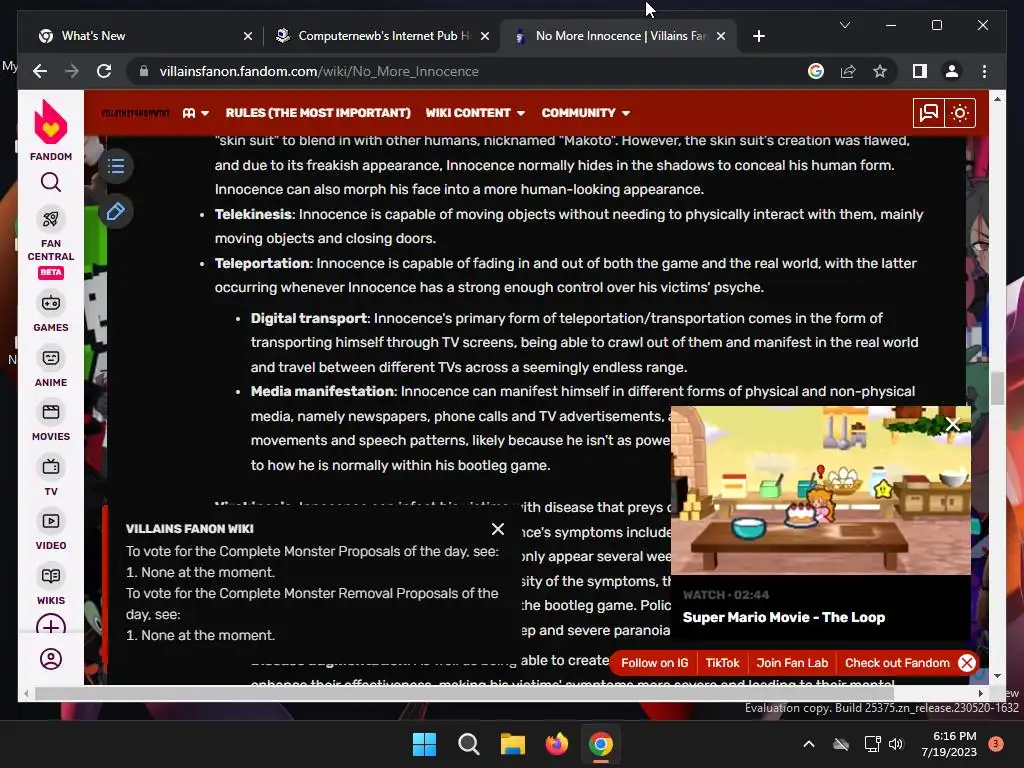Open the Fandom sidebar search icon
Screen dimensions: 1024x768
coord(50,182)
